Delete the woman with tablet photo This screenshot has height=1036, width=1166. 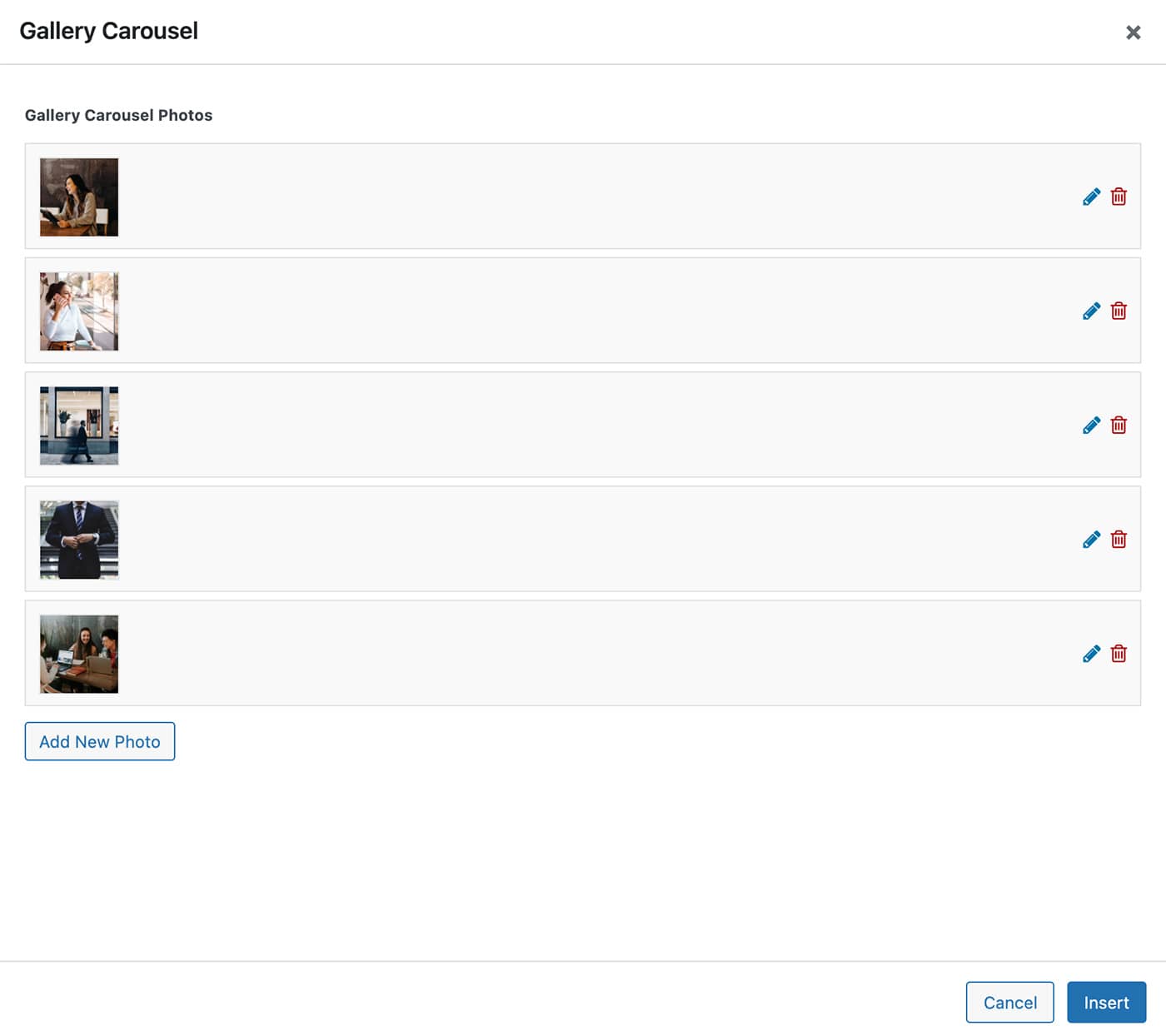[x=1119, y=197]
